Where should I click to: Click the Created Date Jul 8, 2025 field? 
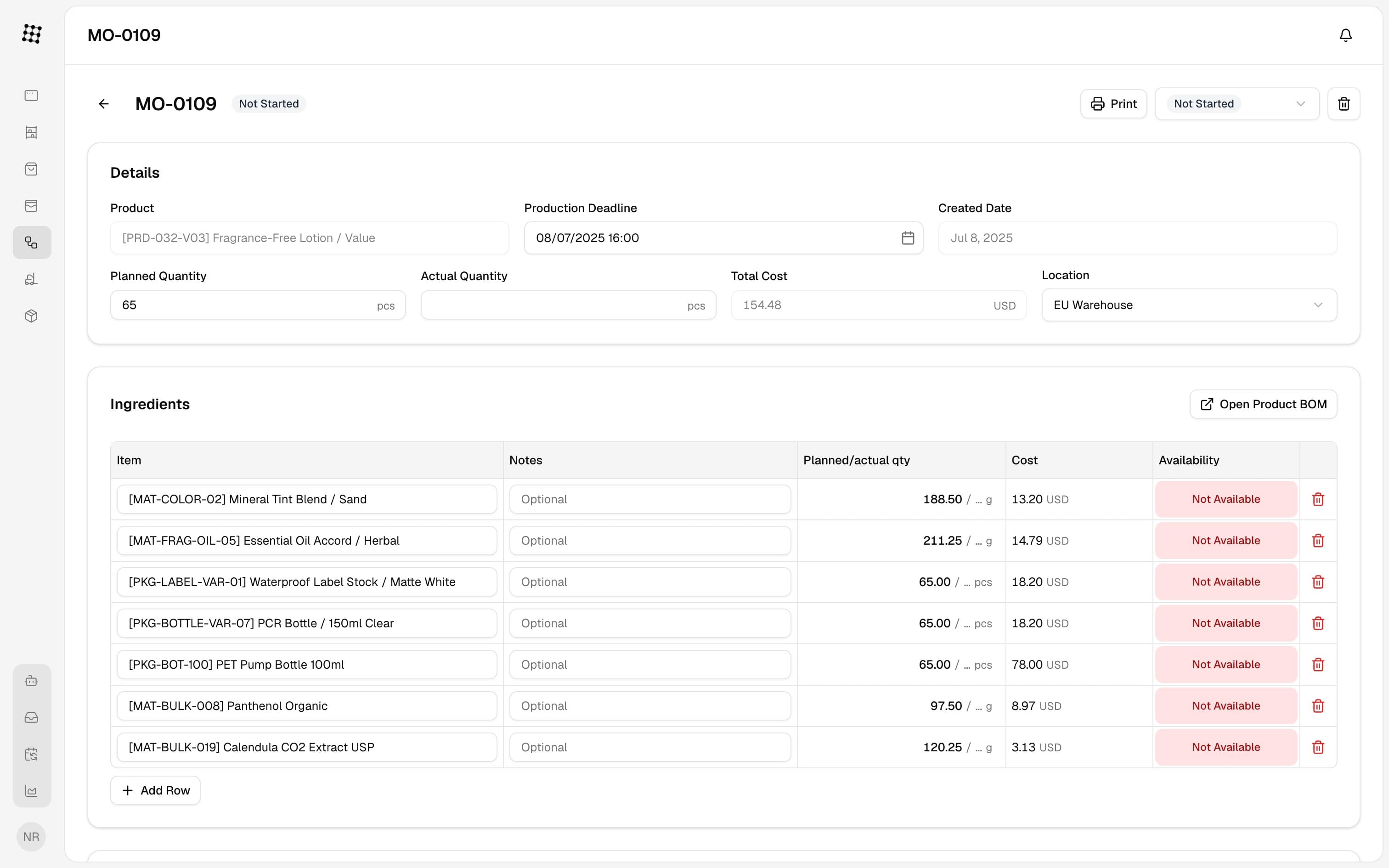coord(1137,238)
